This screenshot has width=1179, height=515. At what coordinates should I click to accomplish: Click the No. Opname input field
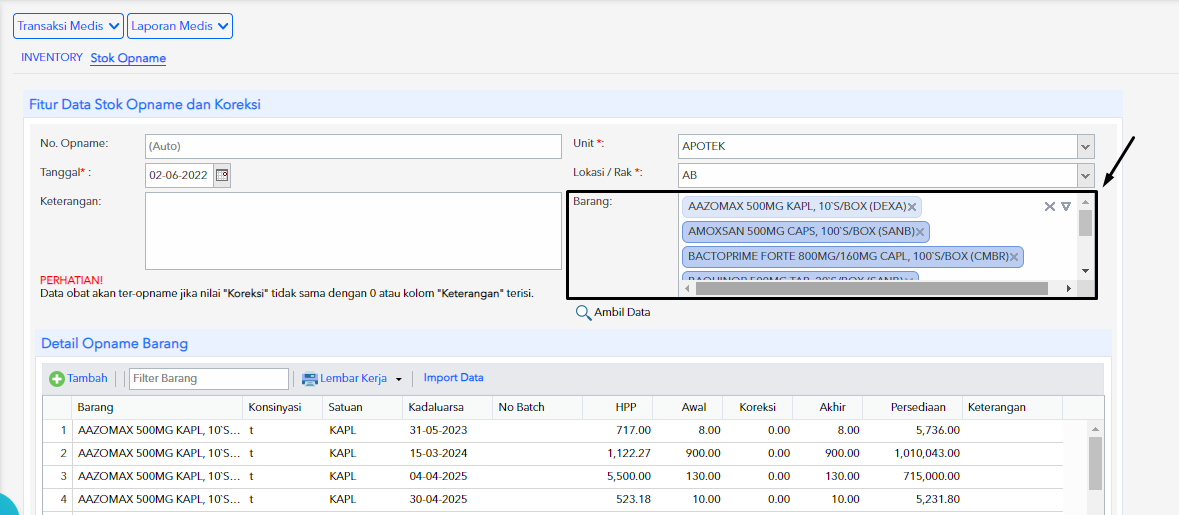pos(353,146)
